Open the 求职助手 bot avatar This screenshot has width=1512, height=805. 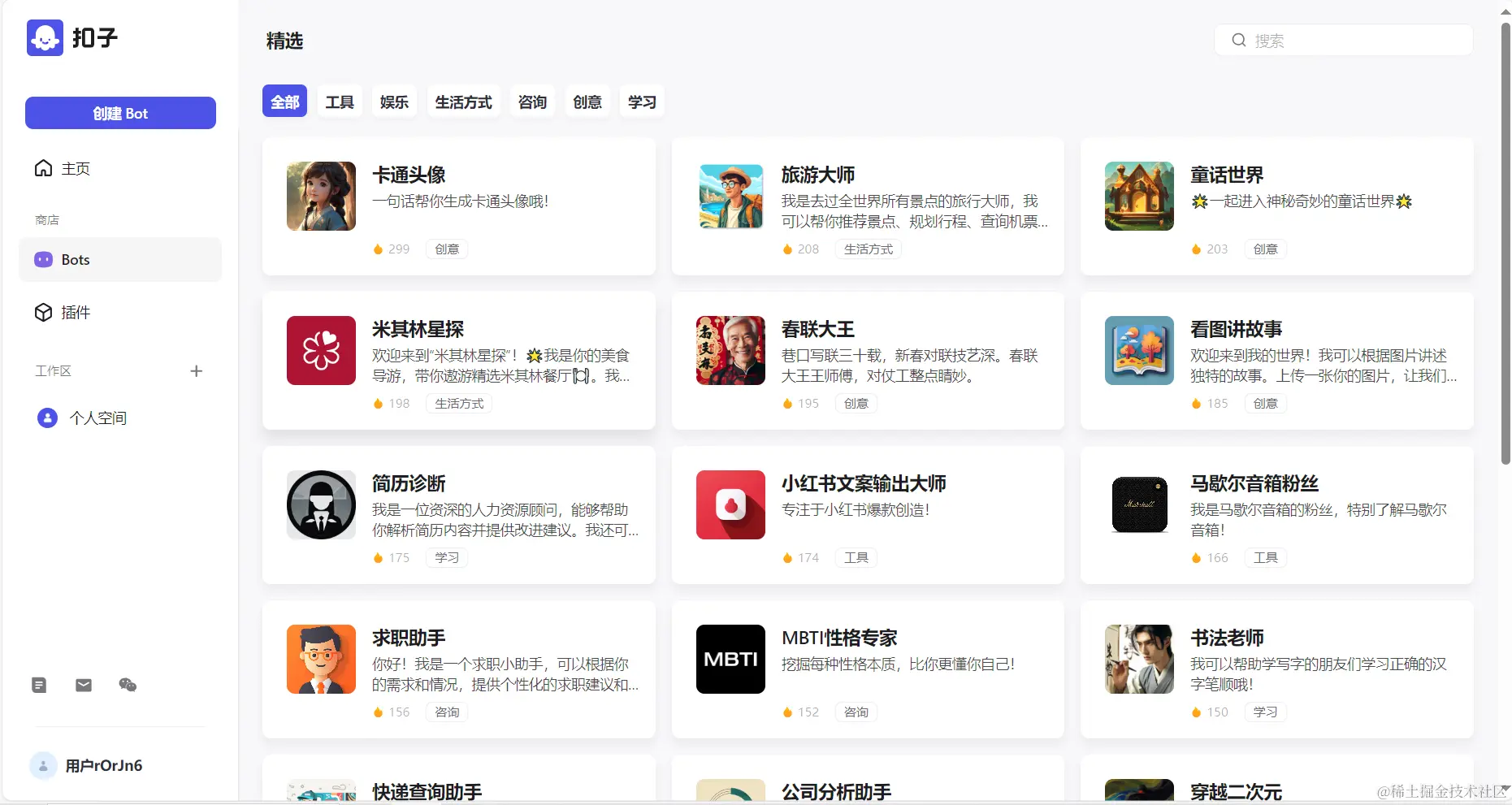point(321,659)
